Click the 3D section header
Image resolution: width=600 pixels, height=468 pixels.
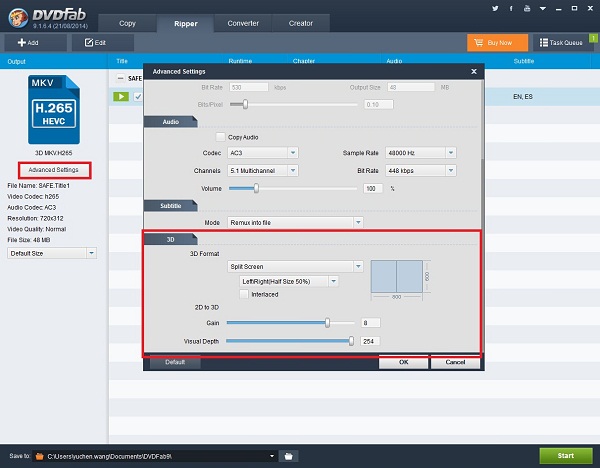pos(171,240)
